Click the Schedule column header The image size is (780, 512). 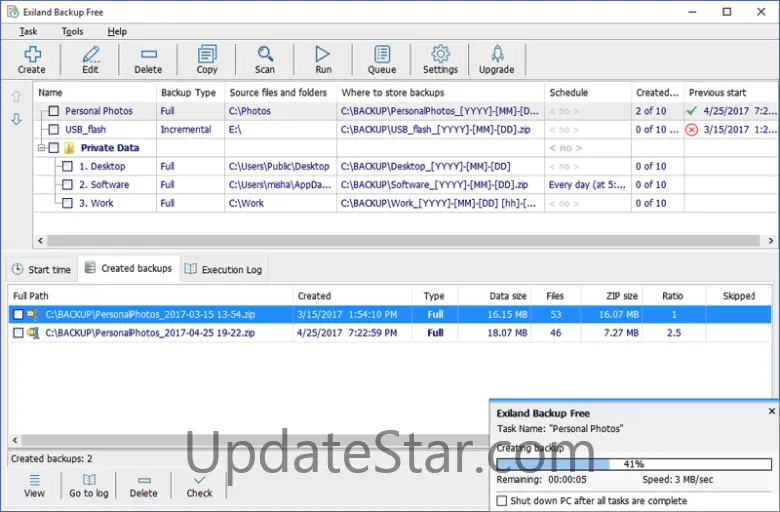587,93
